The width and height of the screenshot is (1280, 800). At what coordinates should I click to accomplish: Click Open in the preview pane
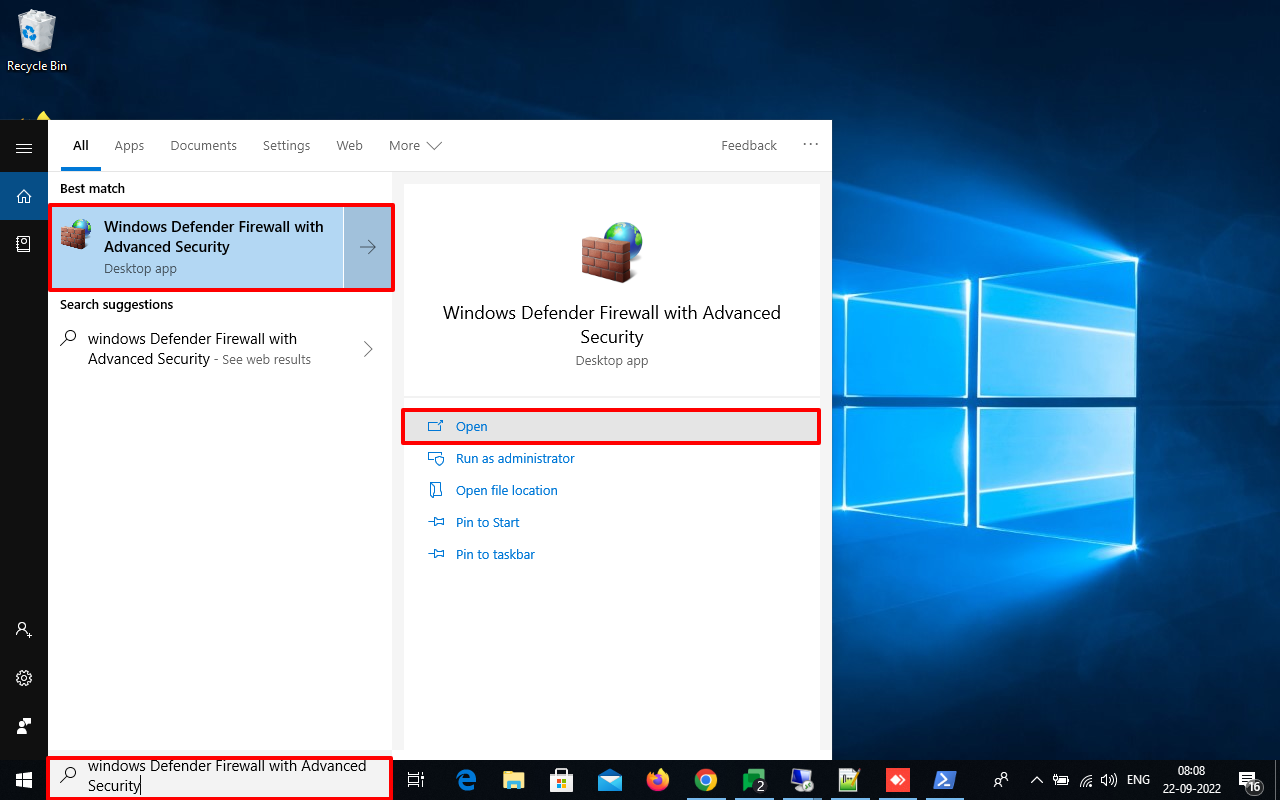(611, 426)
